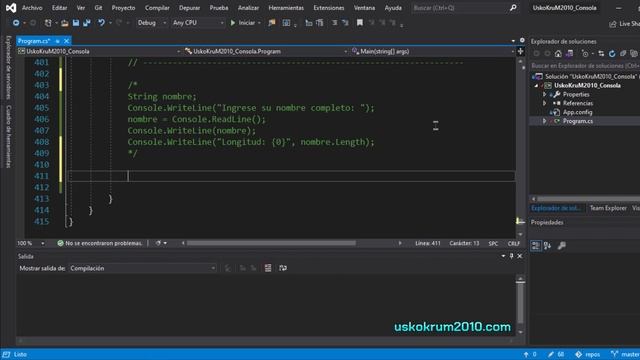
Task: Toggle Sync with Active Document icon
Action: (601, 54)
